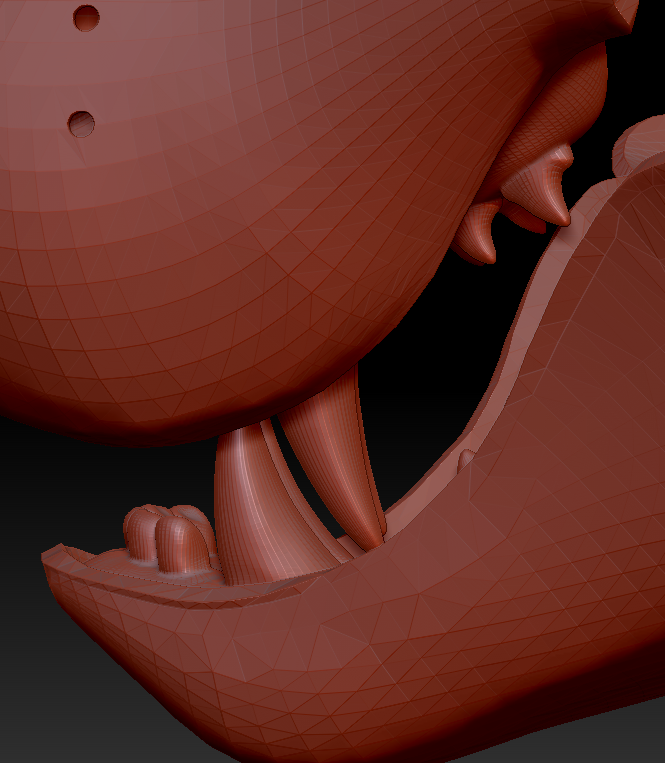Click the upper round hole on the head
The width and height of the screenshot is (665, 763).
click(x=87, y=18)
